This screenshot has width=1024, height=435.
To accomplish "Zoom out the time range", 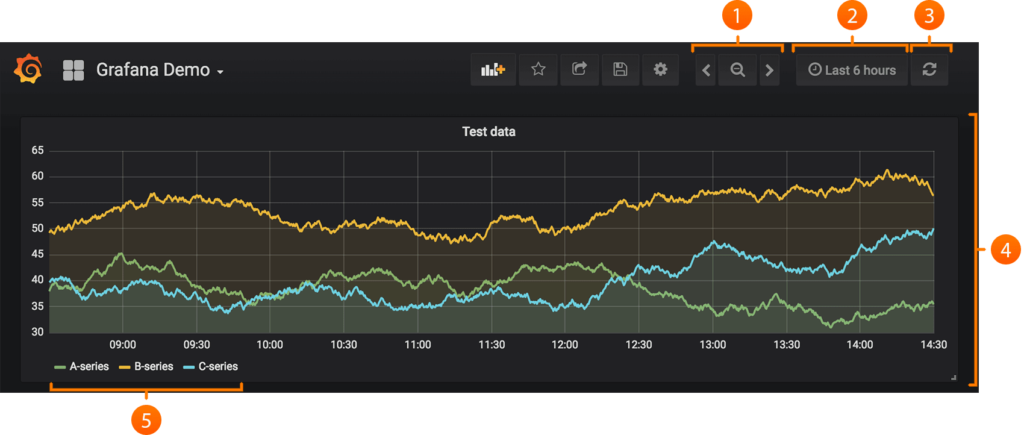I will [737, 70].
